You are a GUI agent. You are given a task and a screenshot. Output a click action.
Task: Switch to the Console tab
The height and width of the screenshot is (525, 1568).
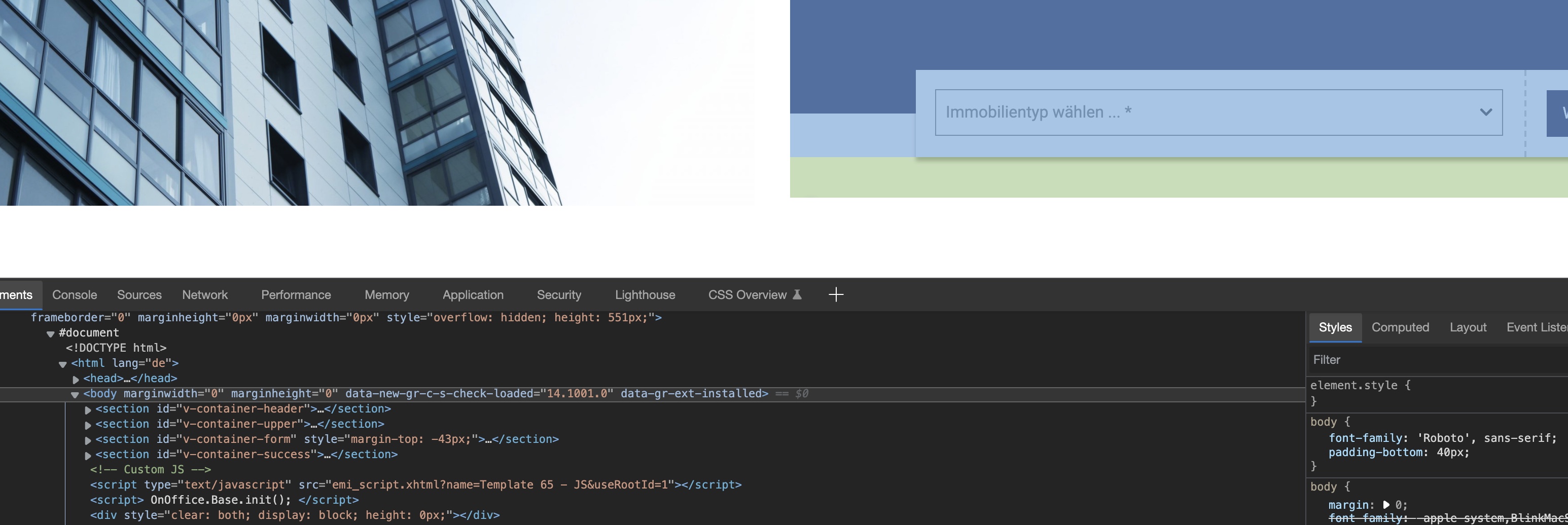click(x=75, y=295)
